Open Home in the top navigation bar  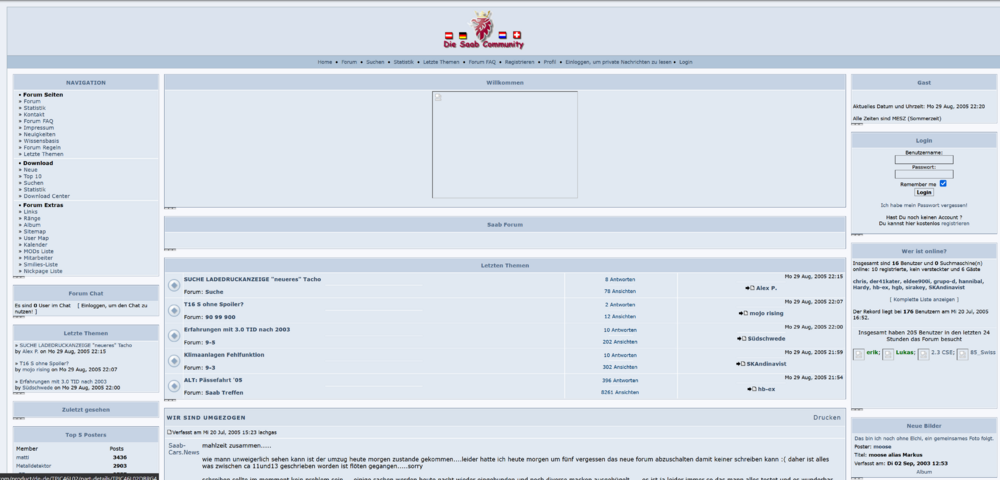tap(325, 62)
